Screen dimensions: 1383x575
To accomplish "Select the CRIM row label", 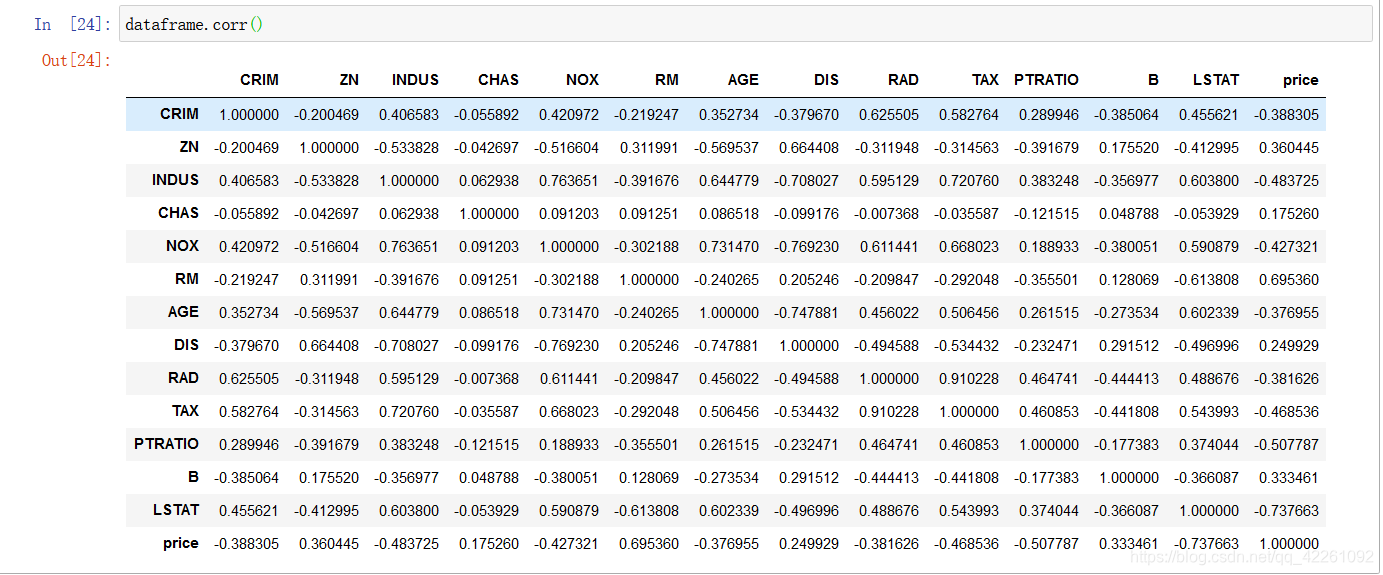I will (179, 114).
